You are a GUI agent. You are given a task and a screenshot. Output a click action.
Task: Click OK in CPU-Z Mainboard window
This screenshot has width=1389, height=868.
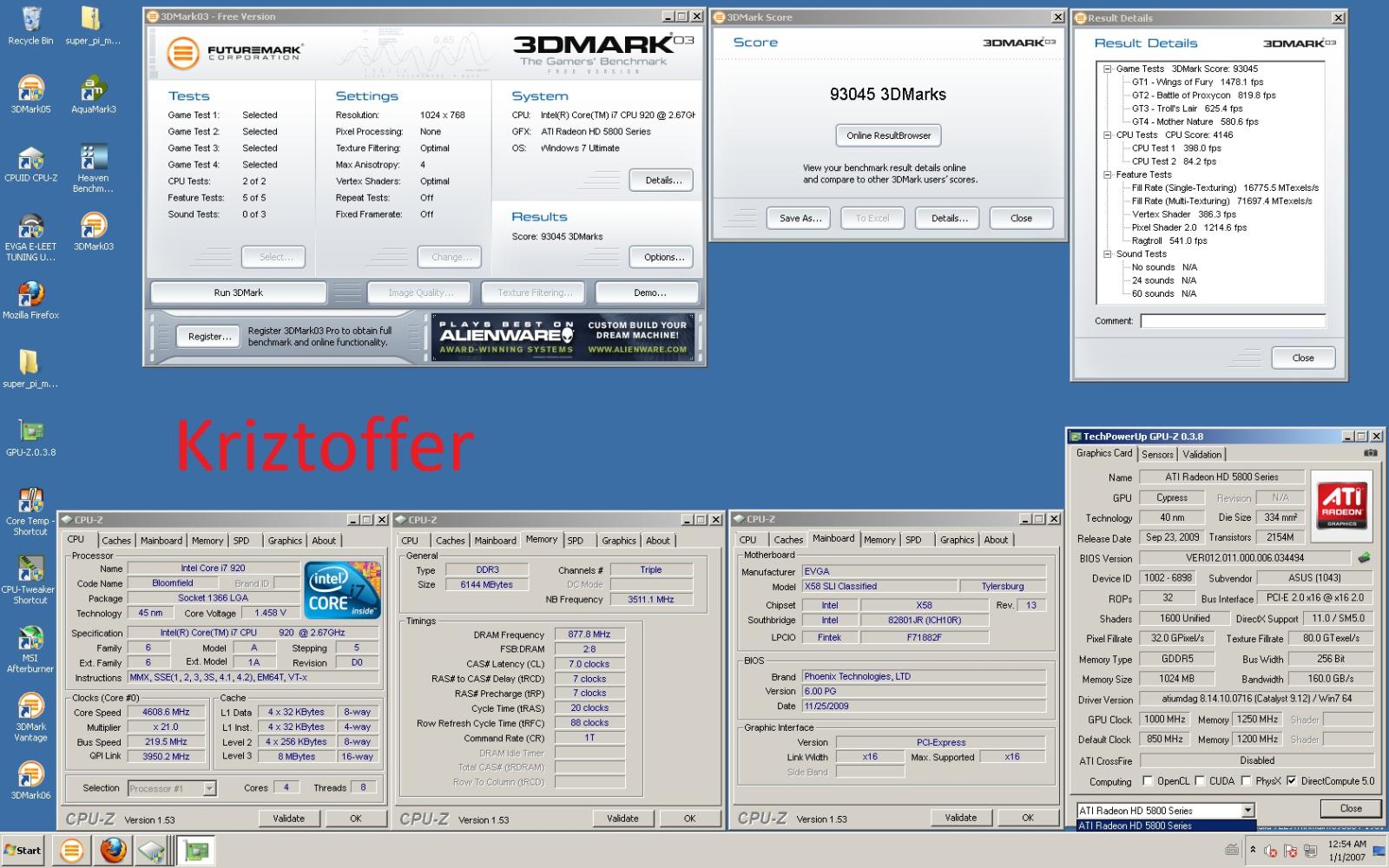(1028, 817)
